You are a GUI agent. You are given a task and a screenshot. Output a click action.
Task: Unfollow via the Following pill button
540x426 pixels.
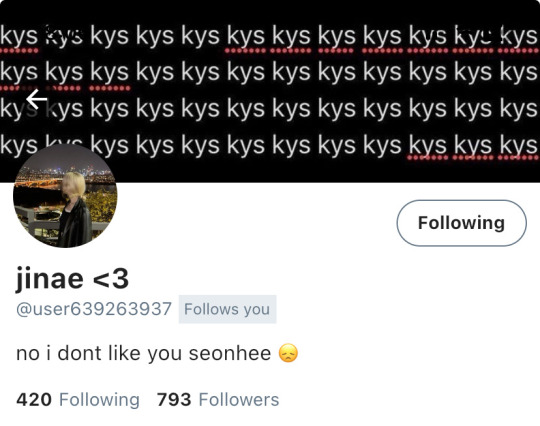461,223
